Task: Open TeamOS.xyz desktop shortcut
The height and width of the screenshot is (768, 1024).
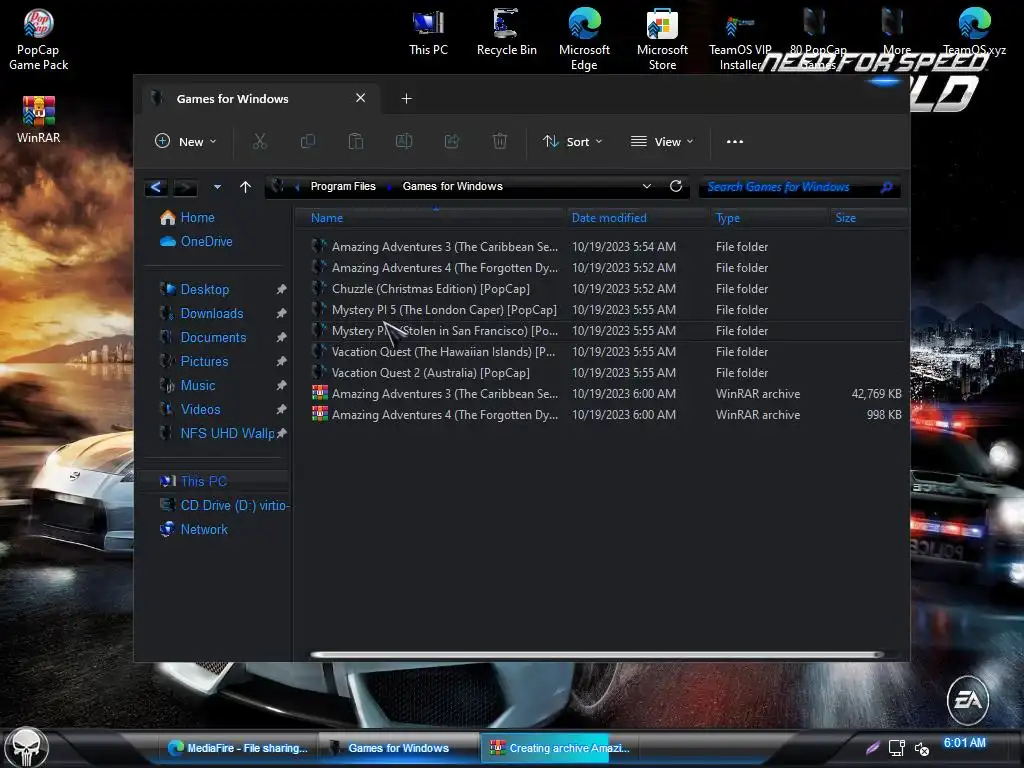Action: pos(974,31)
